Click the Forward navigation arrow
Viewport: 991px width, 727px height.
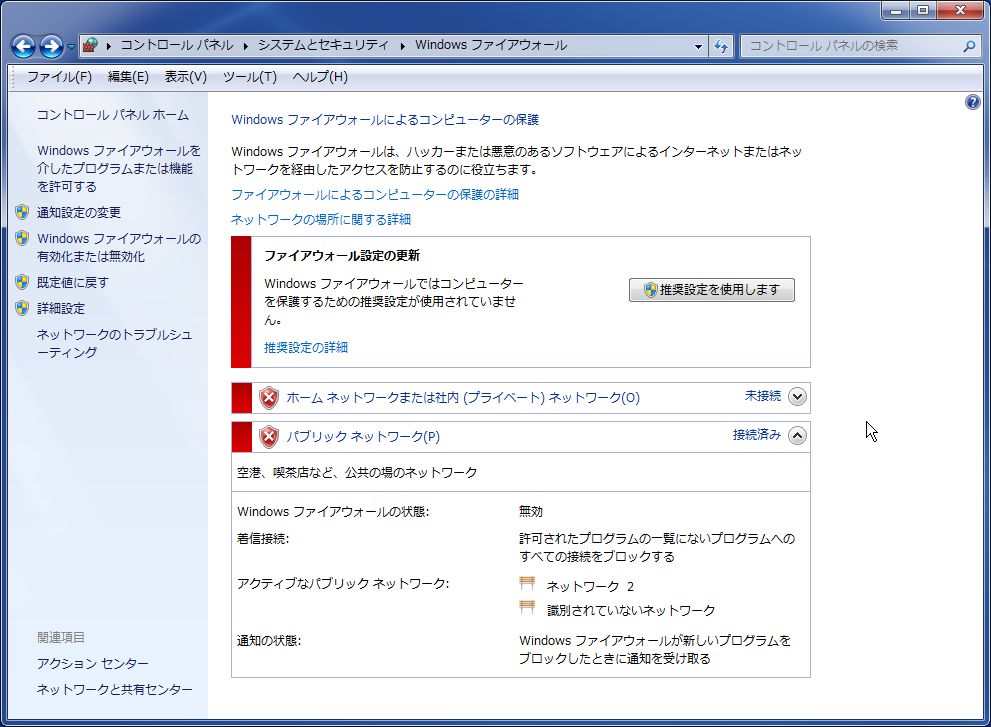point(51,46)
